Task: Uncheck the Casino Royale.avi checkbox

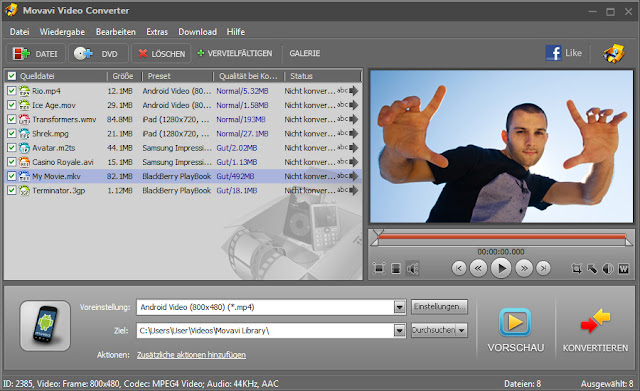Action: pos(11,162)
